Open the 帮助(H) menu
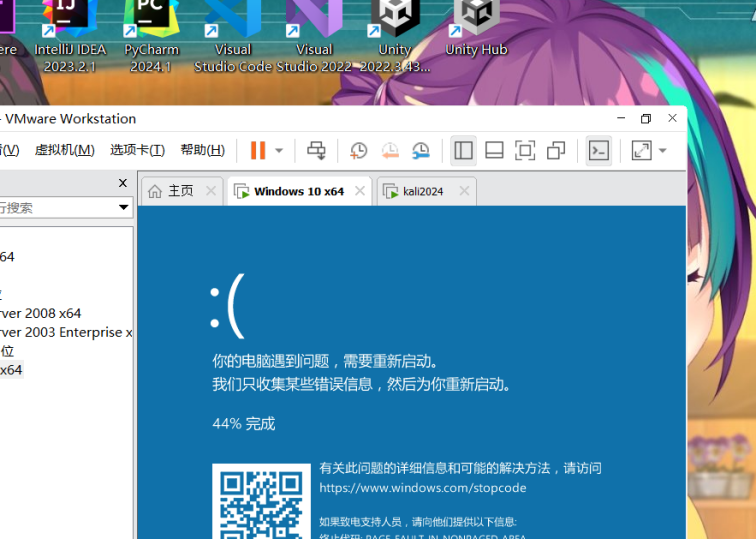This screenshot has height=539, width=756. coord(202,150)
